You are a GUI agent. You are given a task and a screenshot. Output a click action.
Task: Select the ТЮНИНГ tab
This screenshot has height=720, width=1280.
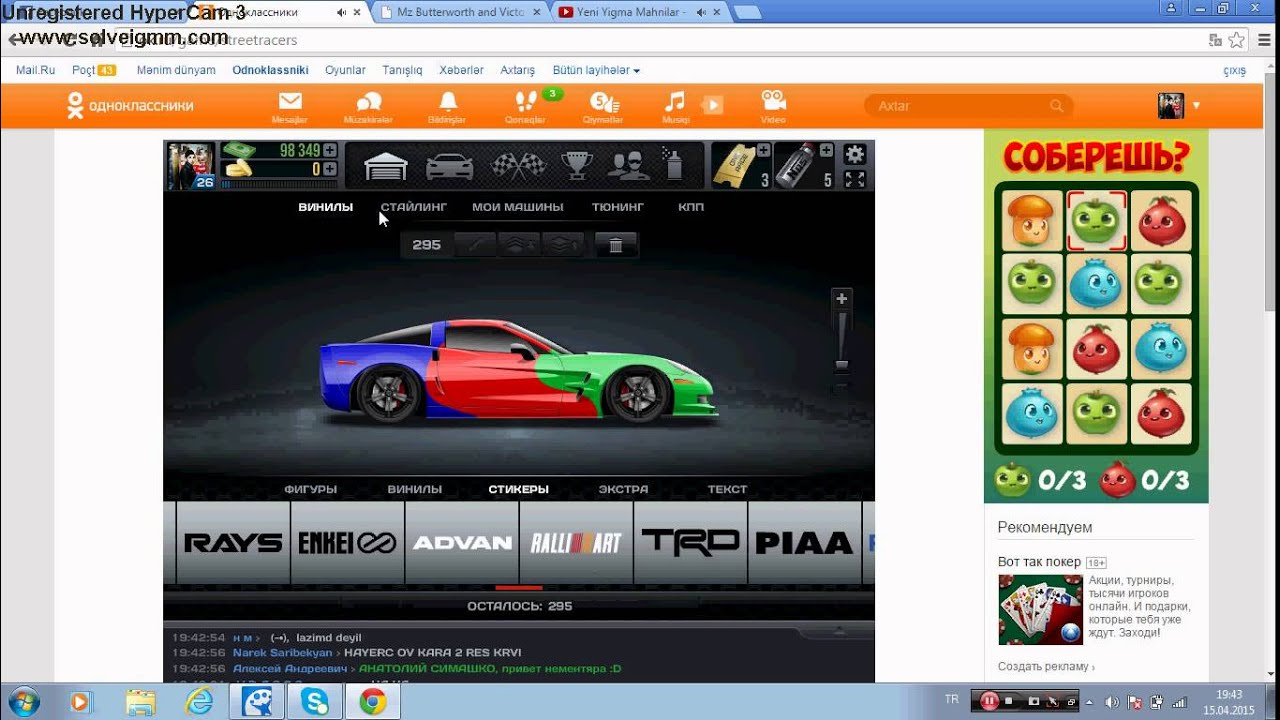[x=618, y=207]
